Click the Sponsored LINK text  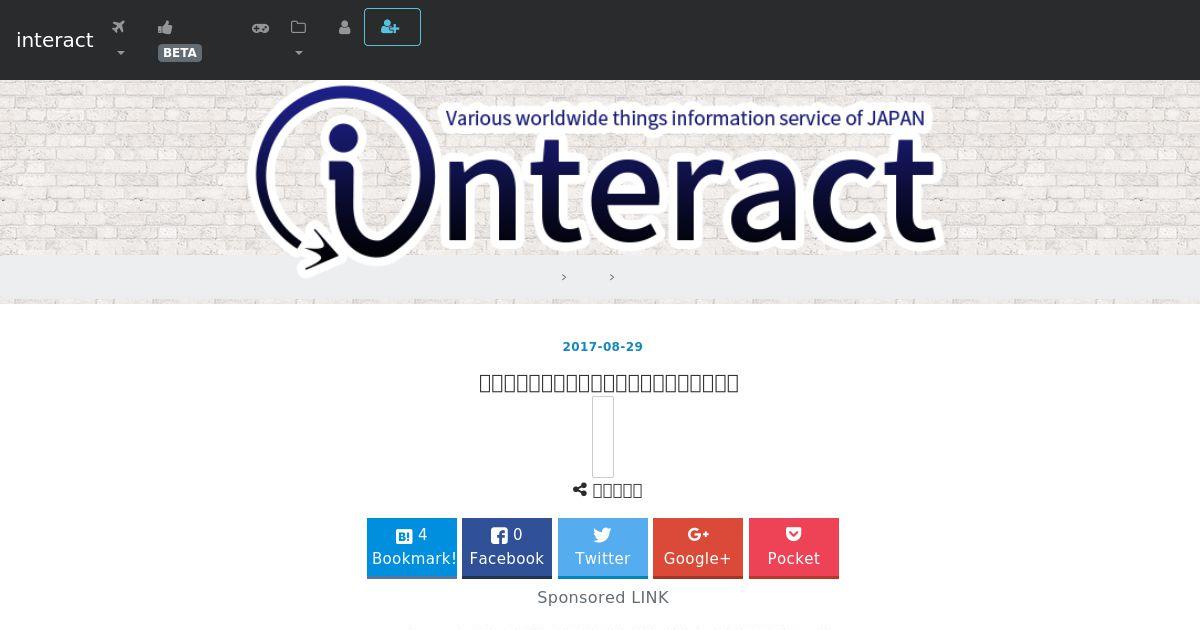point(603,598)
